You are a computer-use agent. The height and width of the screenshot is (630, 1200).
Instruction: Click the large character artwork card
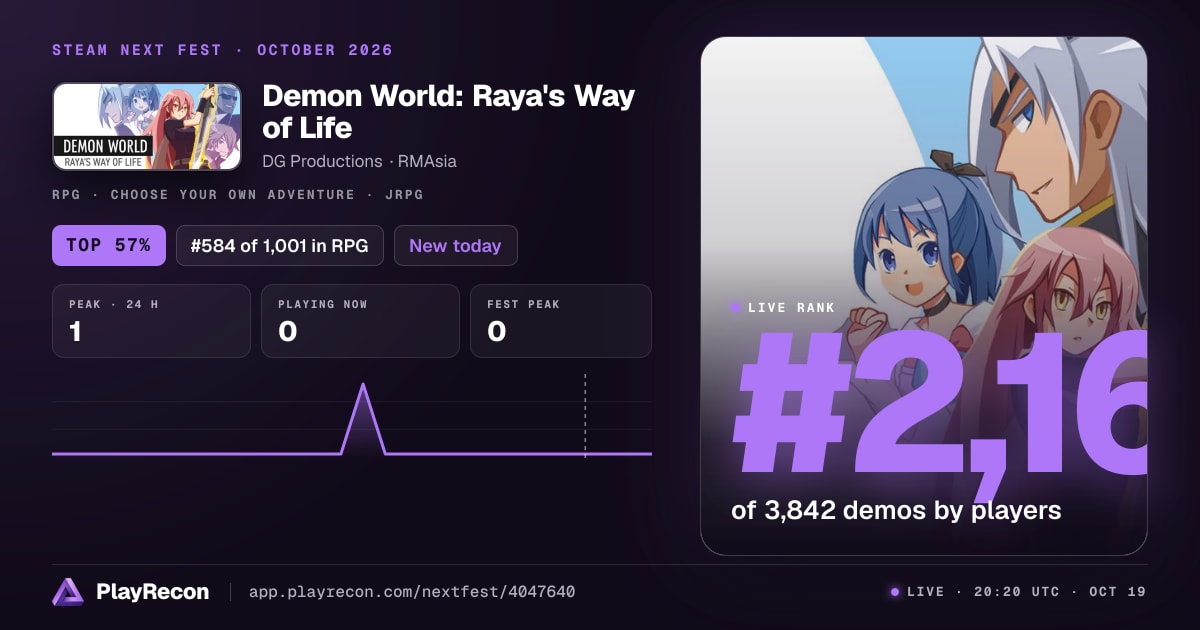[x=924, y=296]
